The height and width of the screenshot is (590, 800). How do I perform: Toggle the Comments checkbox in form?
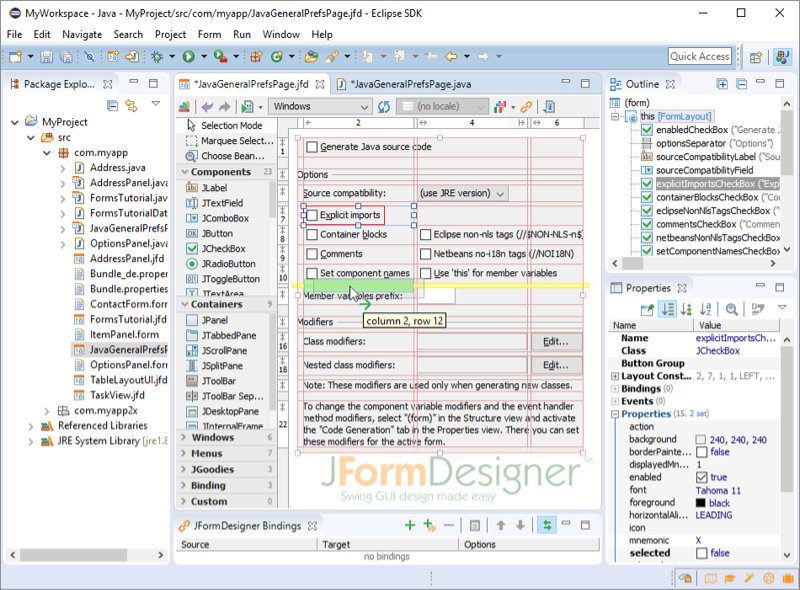coord(312,254)
